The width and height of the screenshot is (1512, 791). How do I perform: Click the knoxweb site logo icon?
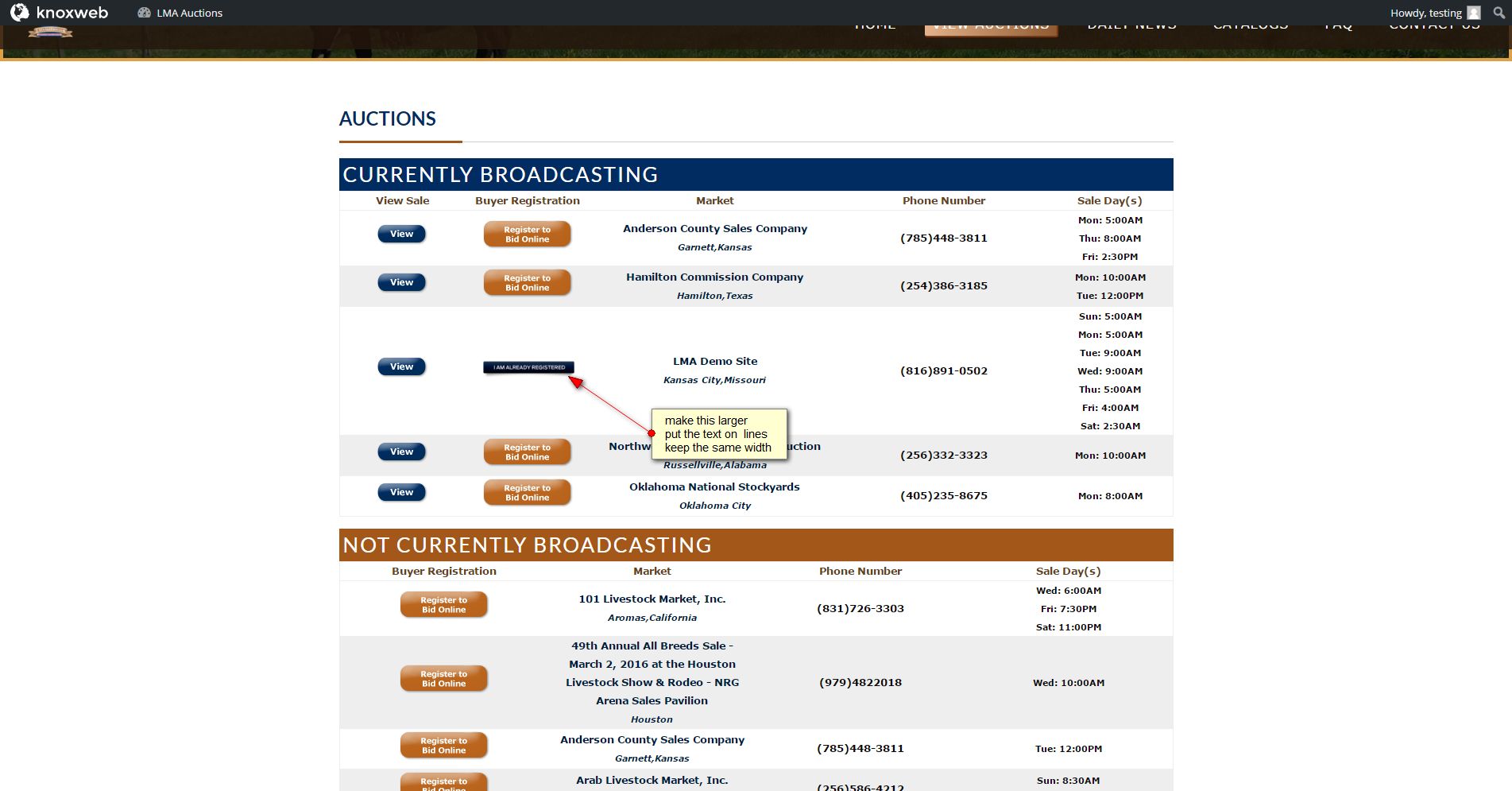pyautogui.click(x=19, y=12)
